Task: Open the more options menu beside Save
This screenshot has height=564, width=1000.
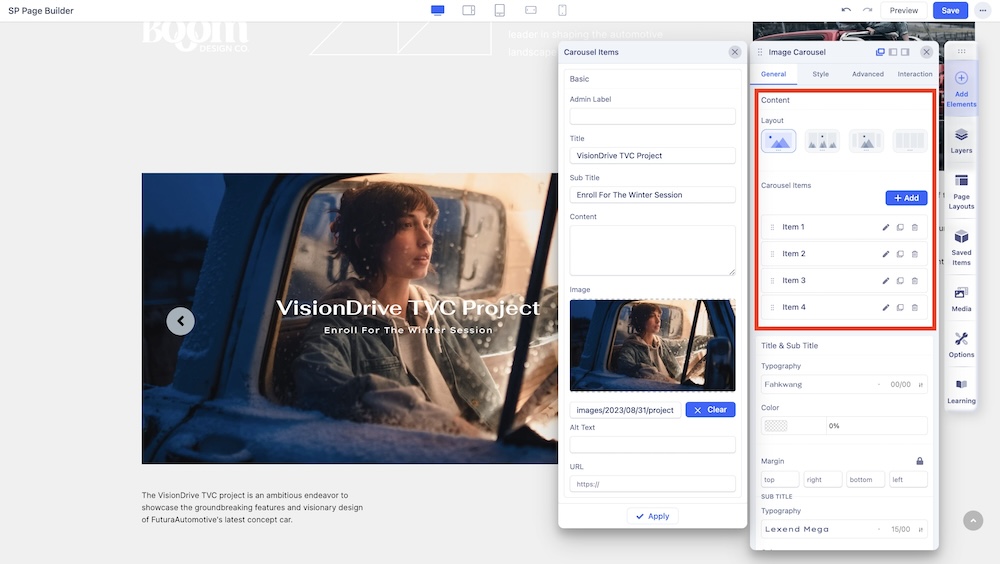Action: coord(984,10)
